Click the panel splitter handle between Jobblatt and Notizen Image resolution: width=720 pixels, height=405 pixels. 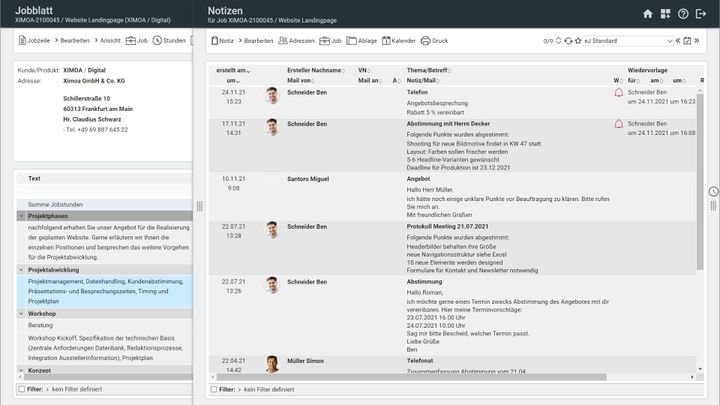[199, 206]
